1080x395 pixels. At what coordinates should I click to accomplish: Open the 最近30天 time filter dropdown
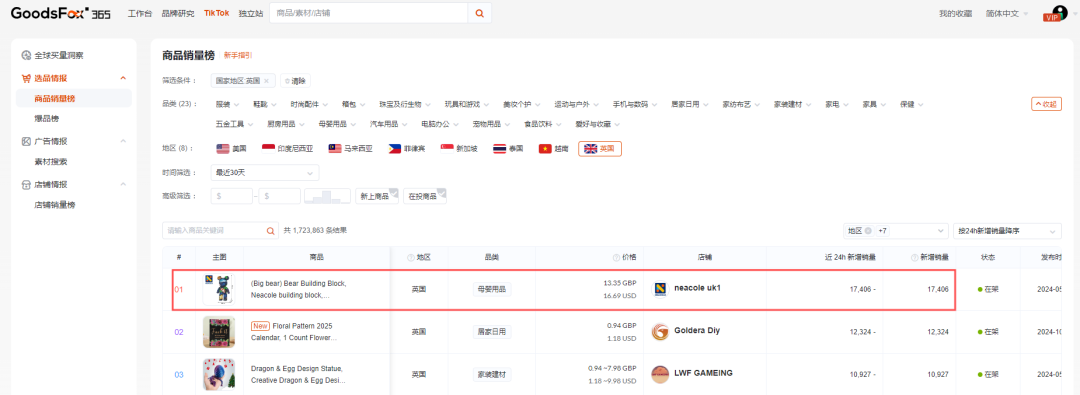coord(265,172)
